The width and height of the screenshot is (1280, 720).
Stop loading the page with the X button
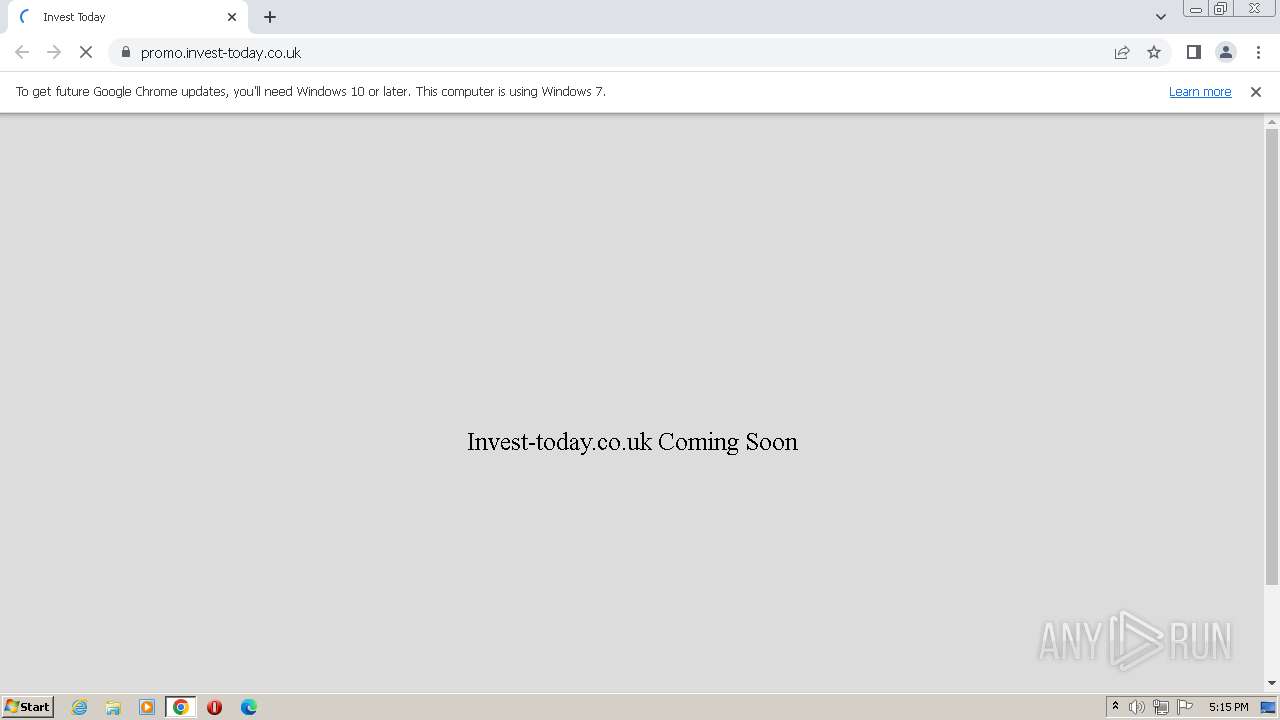pyautogui.click(x=86, y=52)
